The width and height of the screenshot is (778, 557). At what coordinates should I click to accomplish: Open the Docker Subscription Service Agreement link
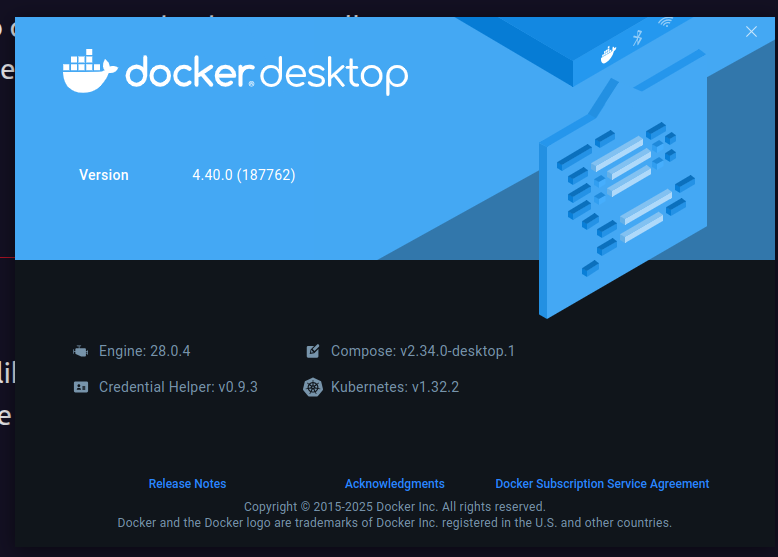(x=602, y=484)
